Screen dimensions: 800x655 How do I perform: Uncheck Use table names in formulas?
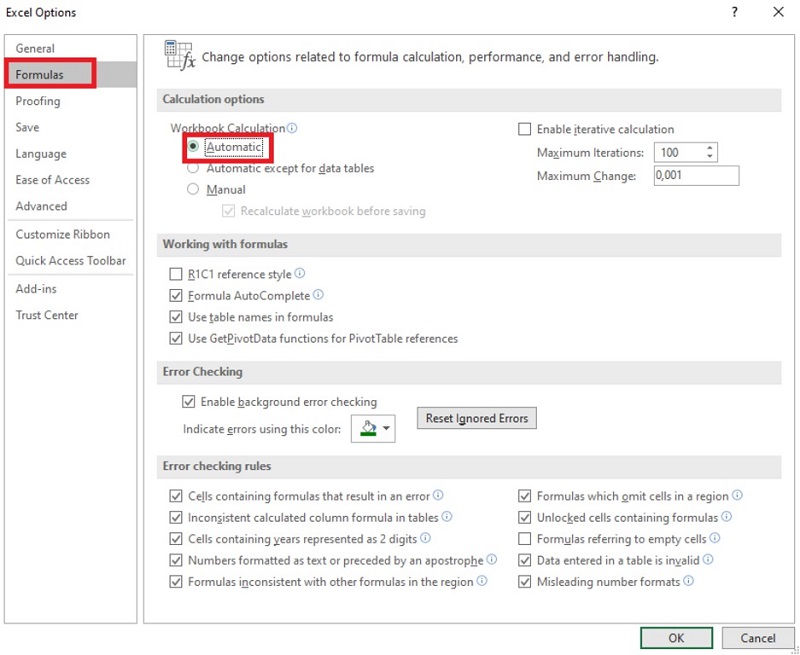(x=176, y=314)
